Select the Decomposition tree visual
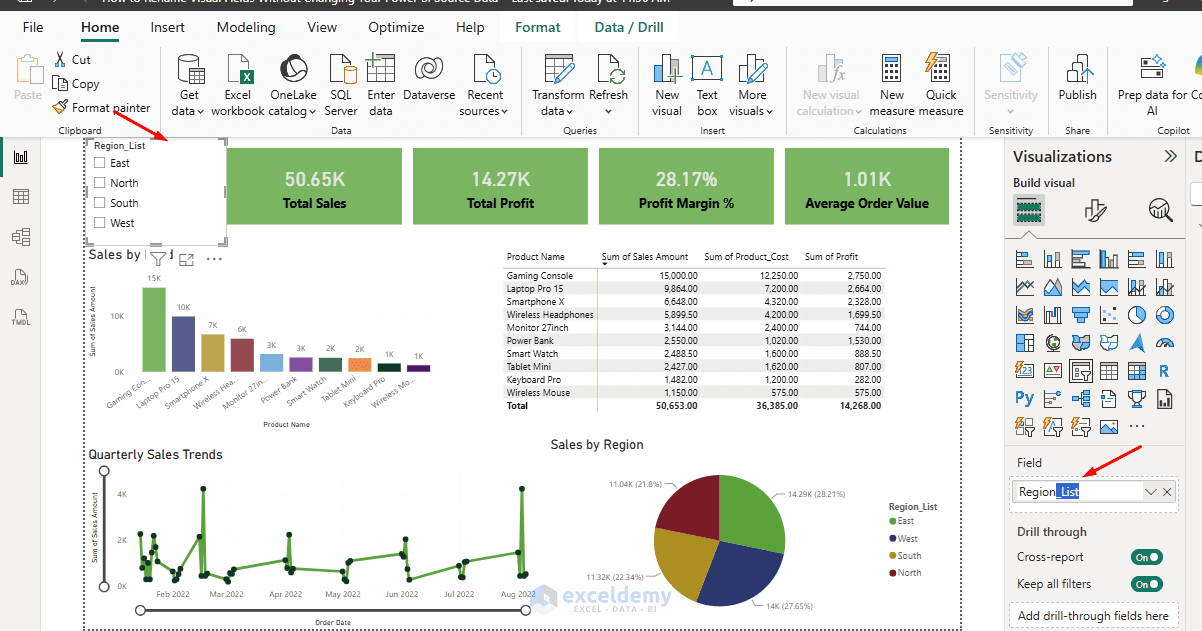 tap(1081, 399)
